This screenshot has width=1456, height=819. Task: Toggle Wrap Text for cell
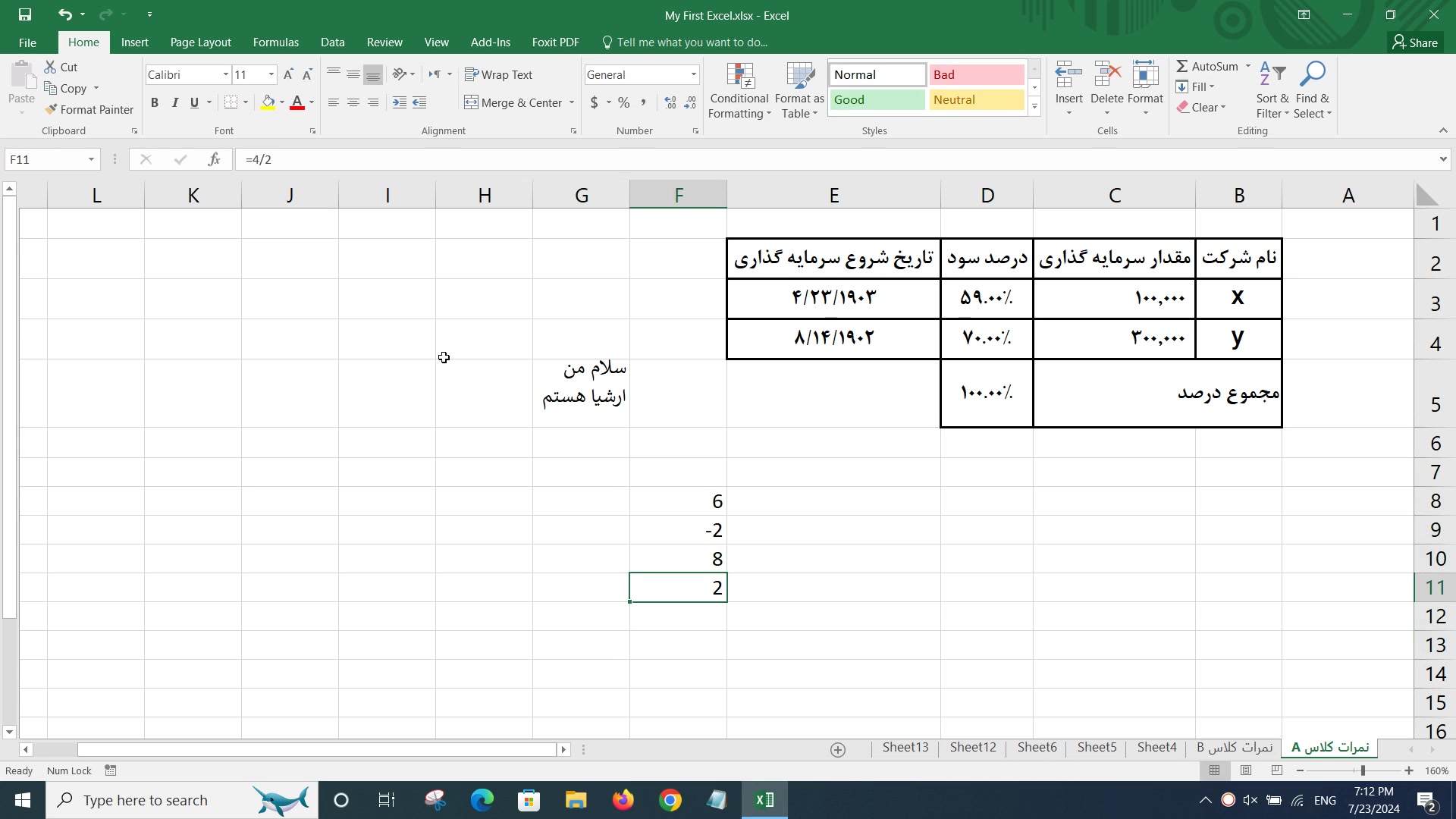[498, 74]
